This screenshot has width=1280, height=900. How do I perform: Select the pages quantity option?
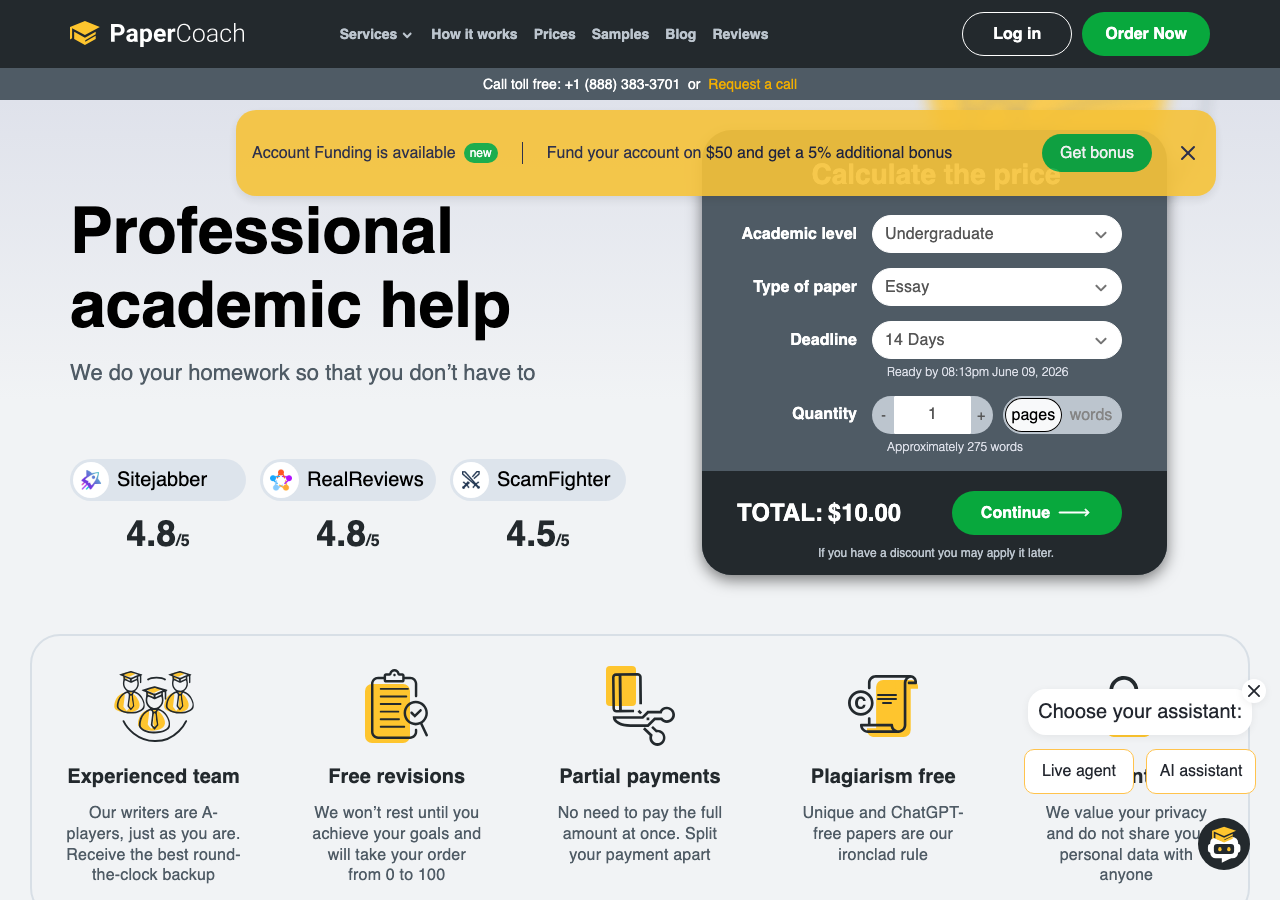[1033, 415]
